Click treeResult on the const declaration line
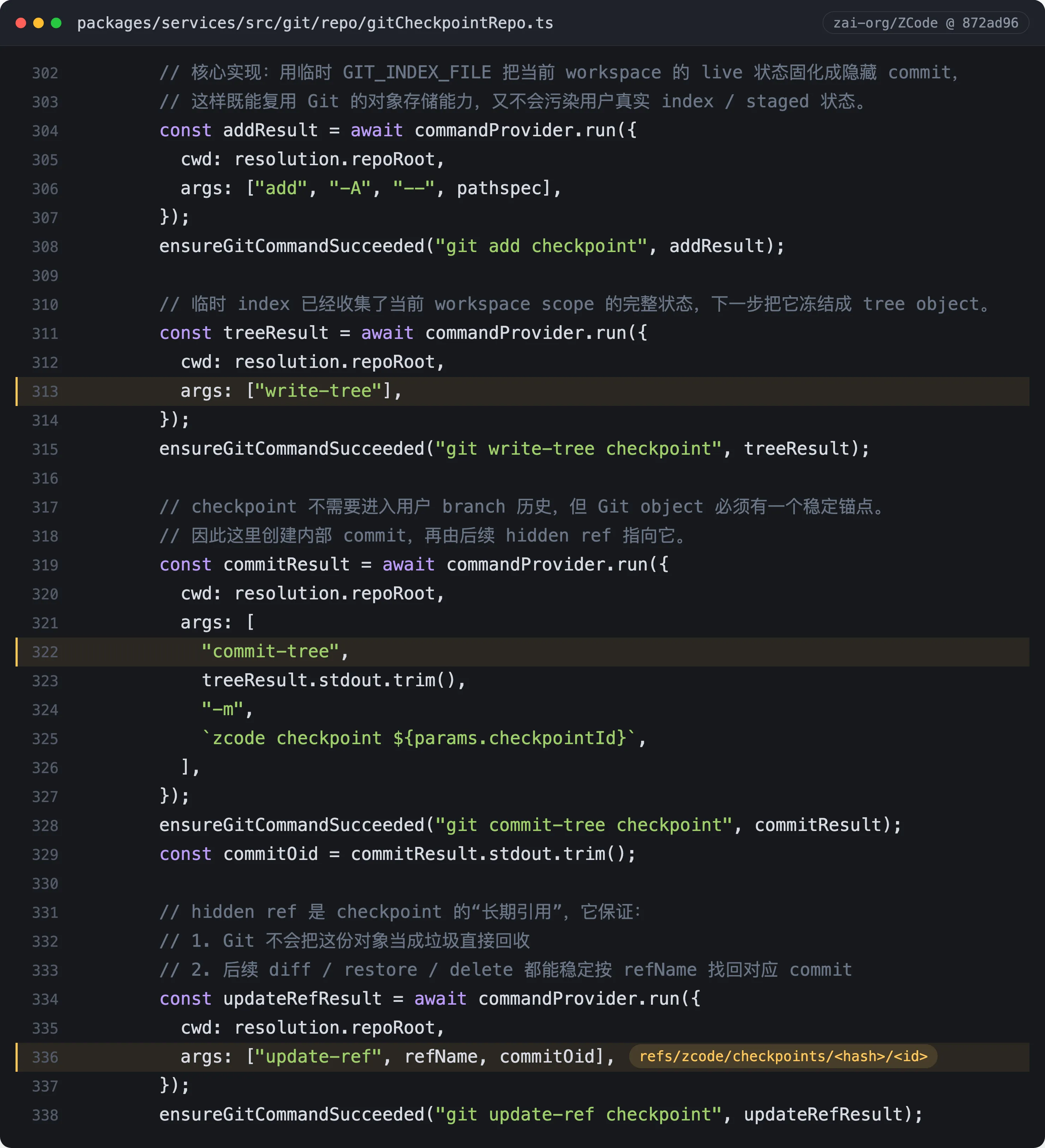This screenshot has width=1045, height=1148. (276, 333)
